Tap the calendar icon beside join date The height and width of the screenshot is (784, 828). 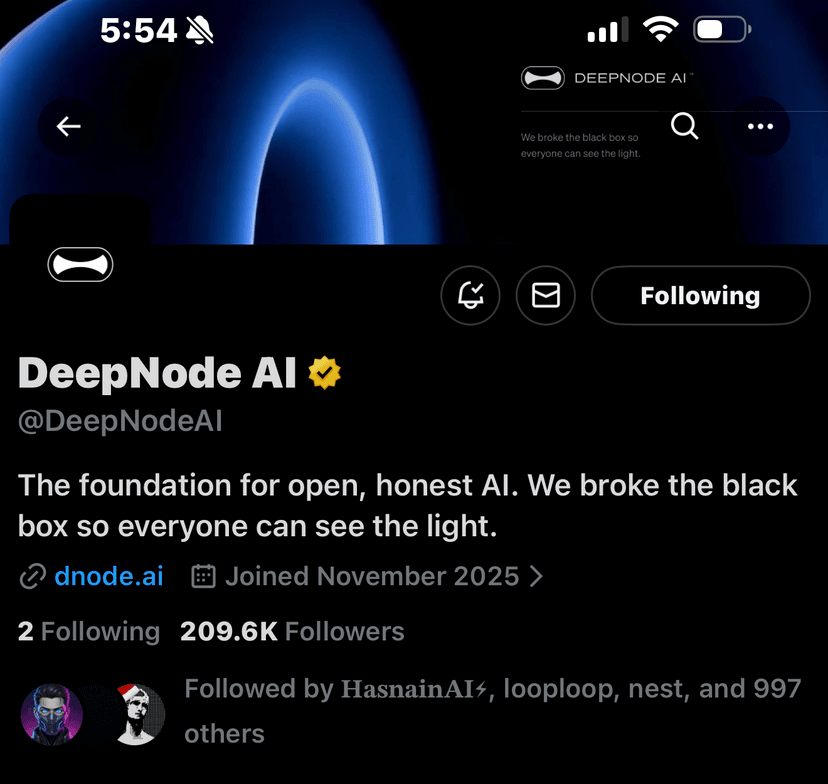pos(203,576)
